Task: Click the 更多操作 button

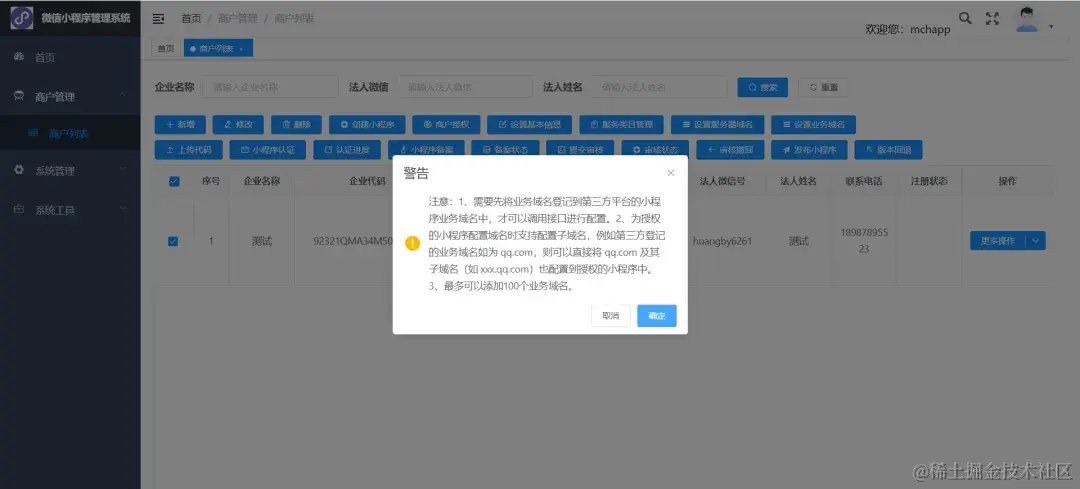Action: [x=998, y=241]
